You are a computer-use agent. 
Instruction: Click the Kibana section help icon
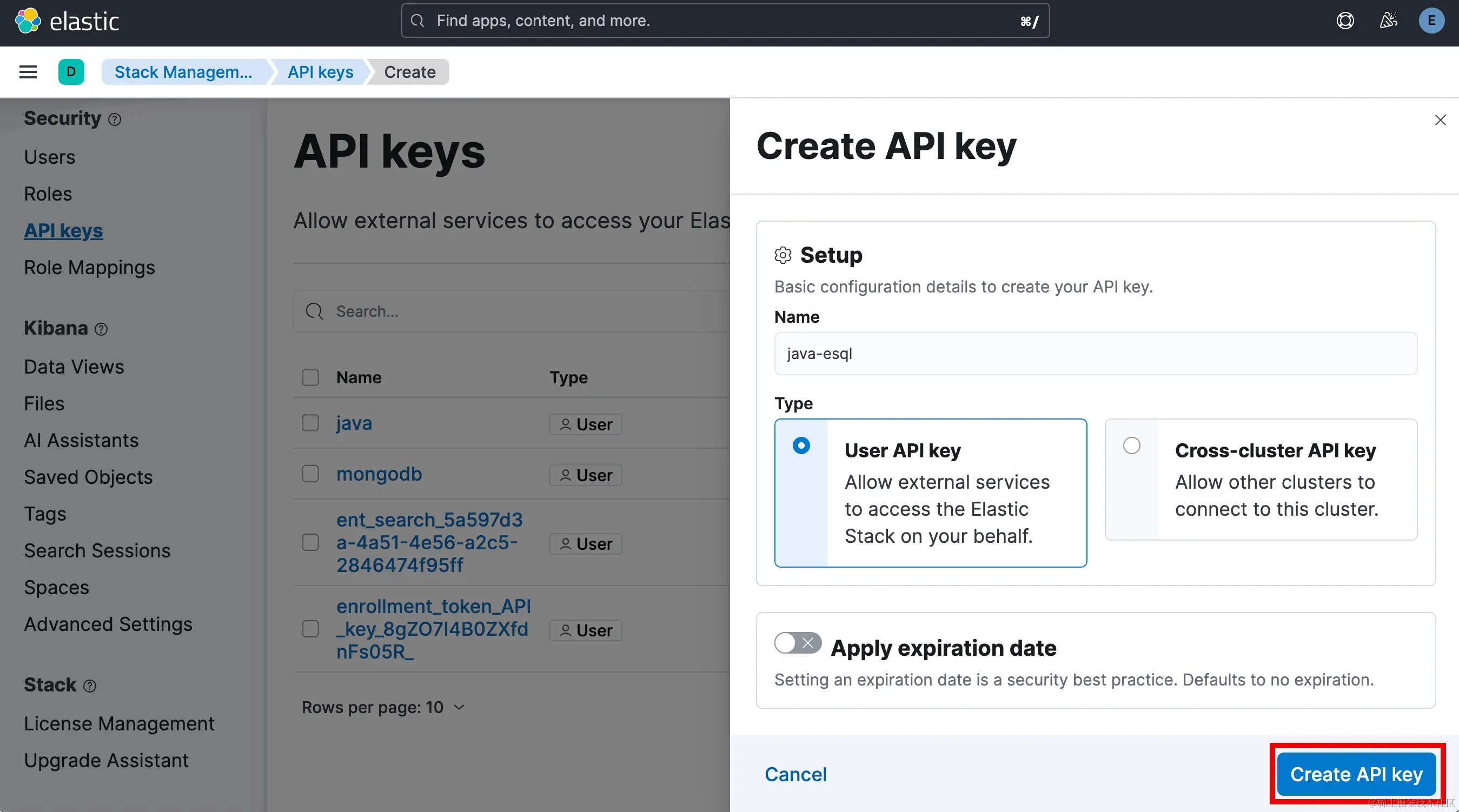(101, 329)
